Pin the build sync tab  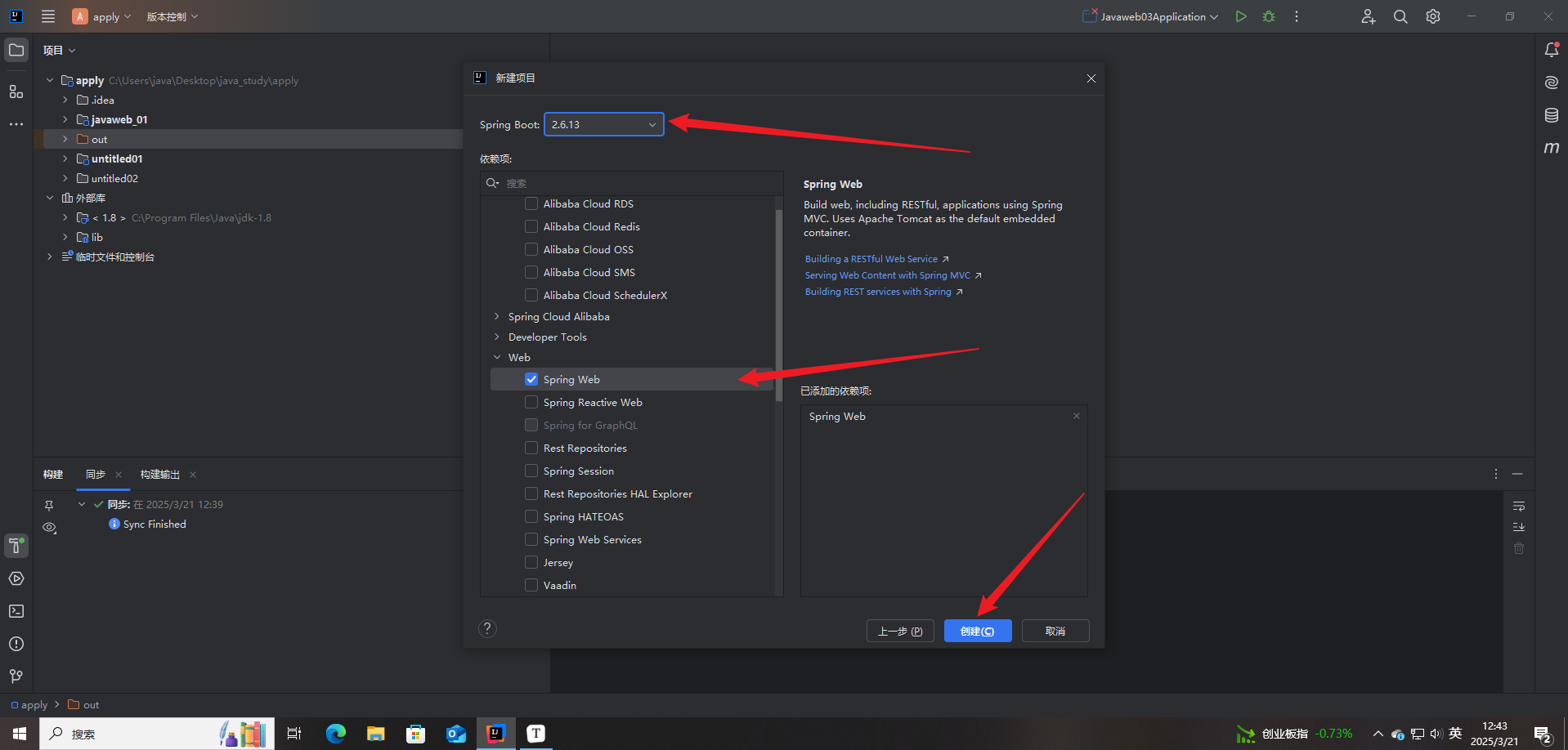pyautogui.click(x=49, y=506)
